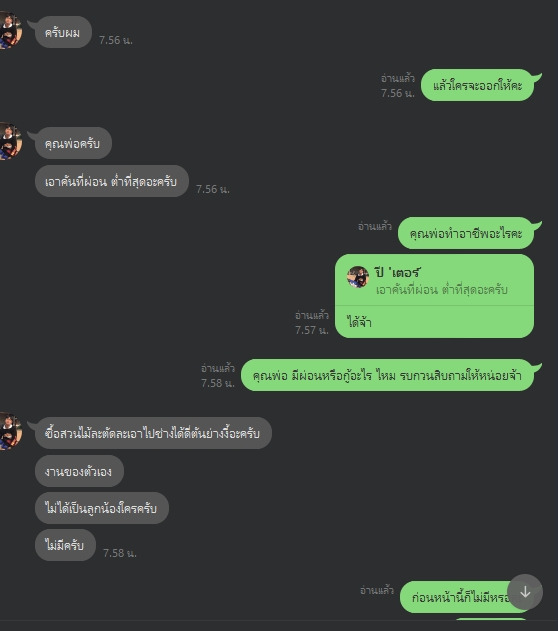Click small avatar inside quoted reply

(x=358, y=277)
